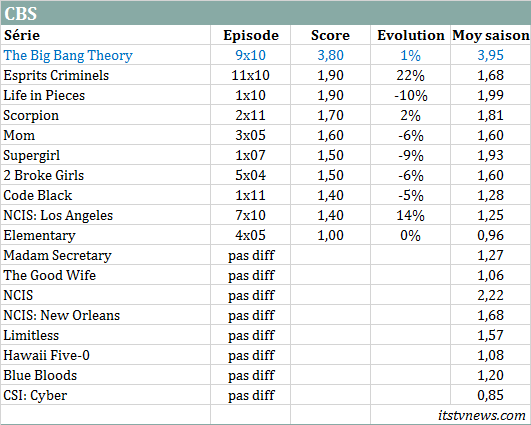
Task: Click season average 1,06
Action: 491,275
